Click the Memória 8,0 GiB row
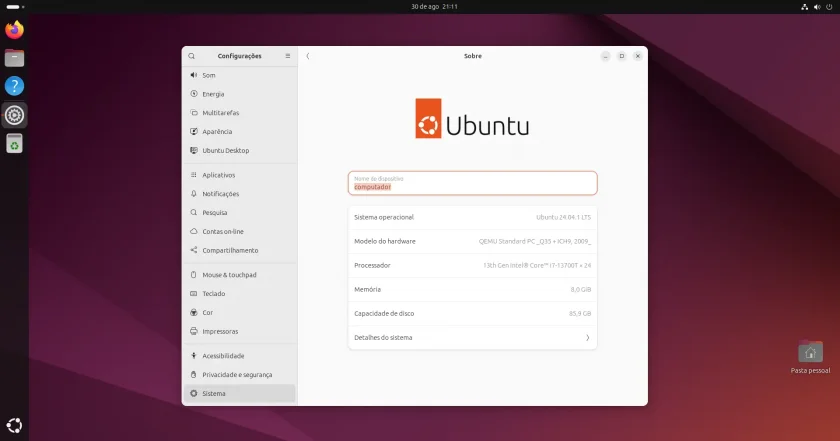This screenshot has height=441, width=840. (472, 289)
